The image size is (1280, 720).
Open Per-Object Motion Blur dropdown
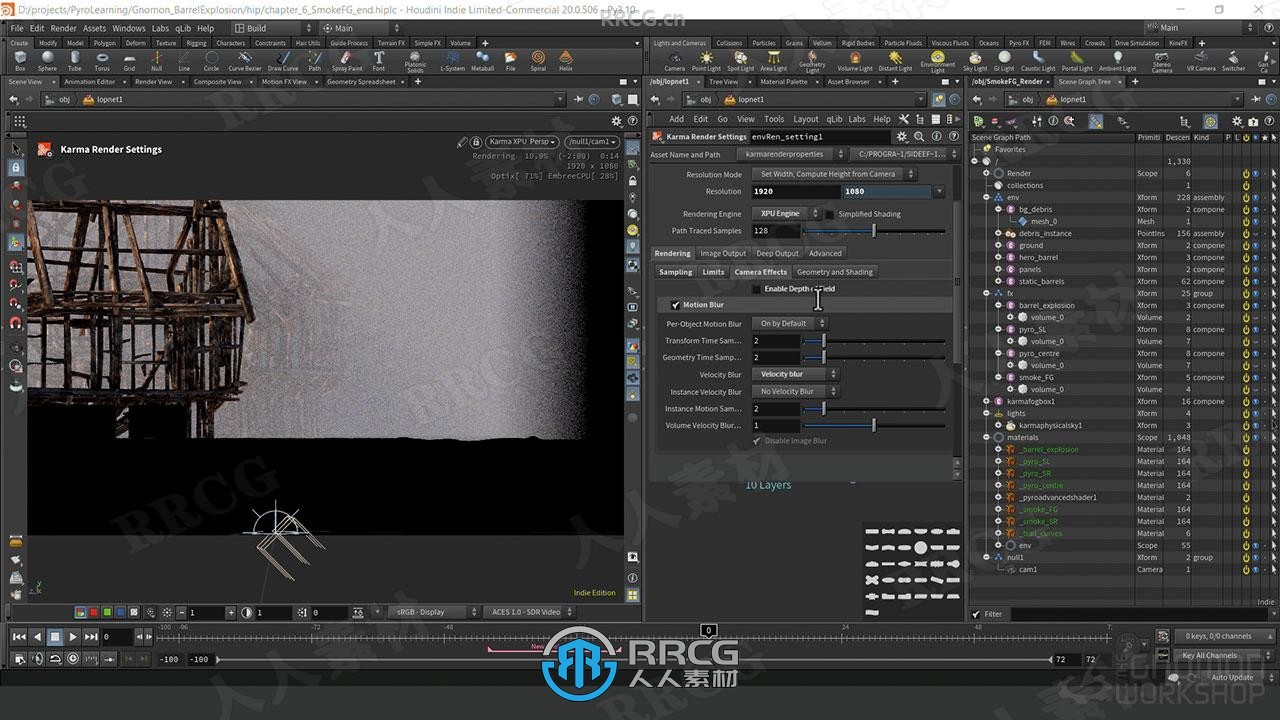pos(789,324)
